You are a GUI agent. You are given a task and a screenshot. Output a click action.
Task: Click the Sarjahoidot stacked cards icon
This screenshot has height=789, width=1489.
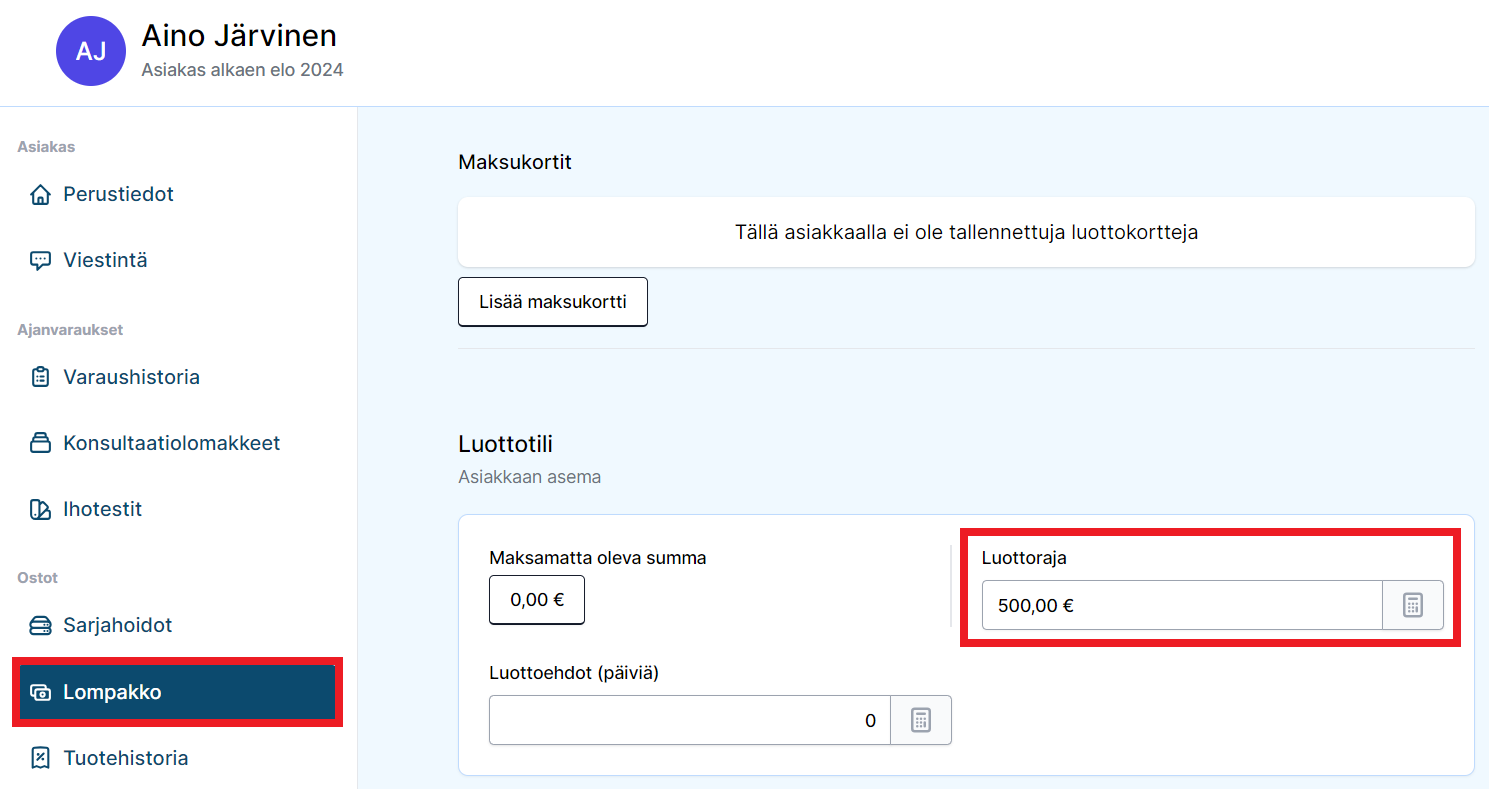(x=40, y=626)
